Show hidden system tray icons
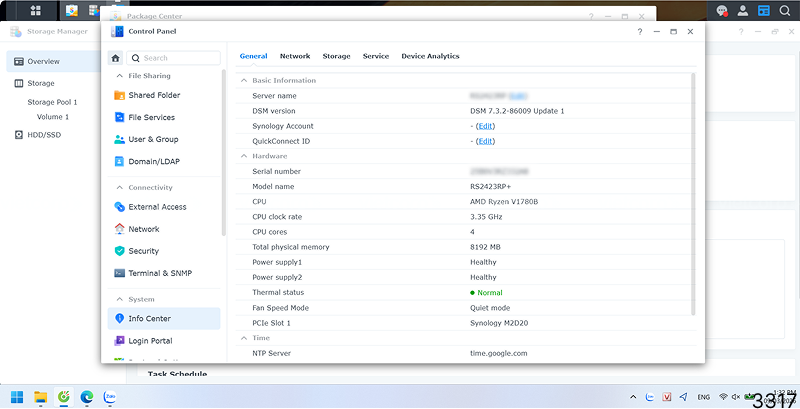This screenshot has height=409, width=800. 633,397
